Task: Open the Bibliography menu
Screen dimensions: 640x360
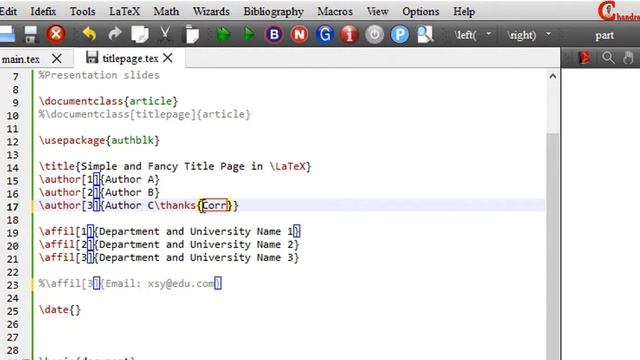Action: point(273,11)
